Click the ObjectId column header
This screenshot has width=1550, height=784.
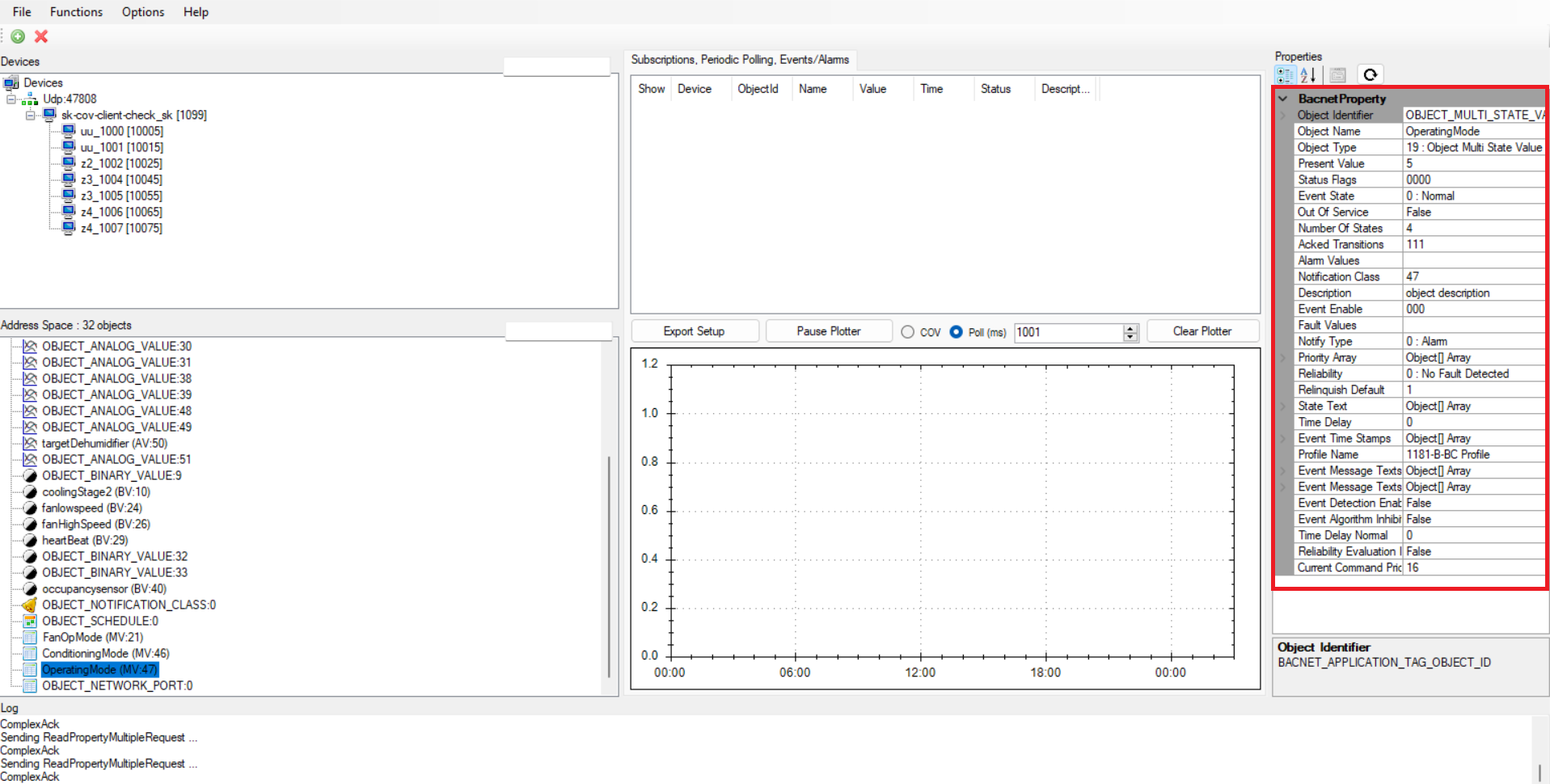point(762,89)
